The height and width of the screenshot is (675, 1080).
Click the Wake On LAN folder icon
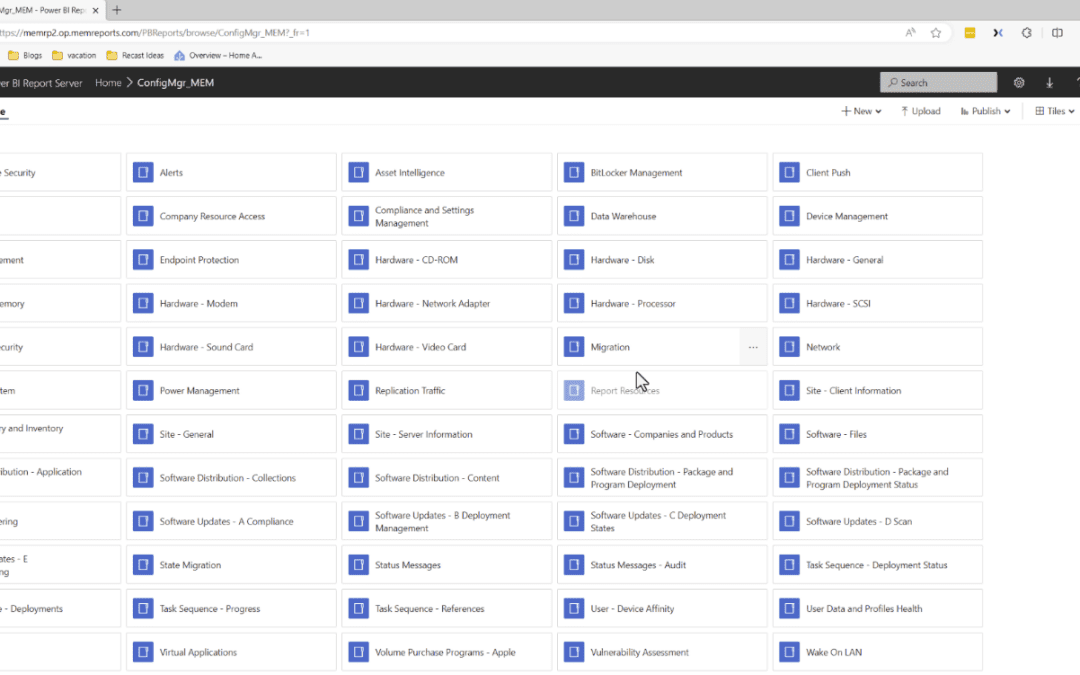pos(789,652)
